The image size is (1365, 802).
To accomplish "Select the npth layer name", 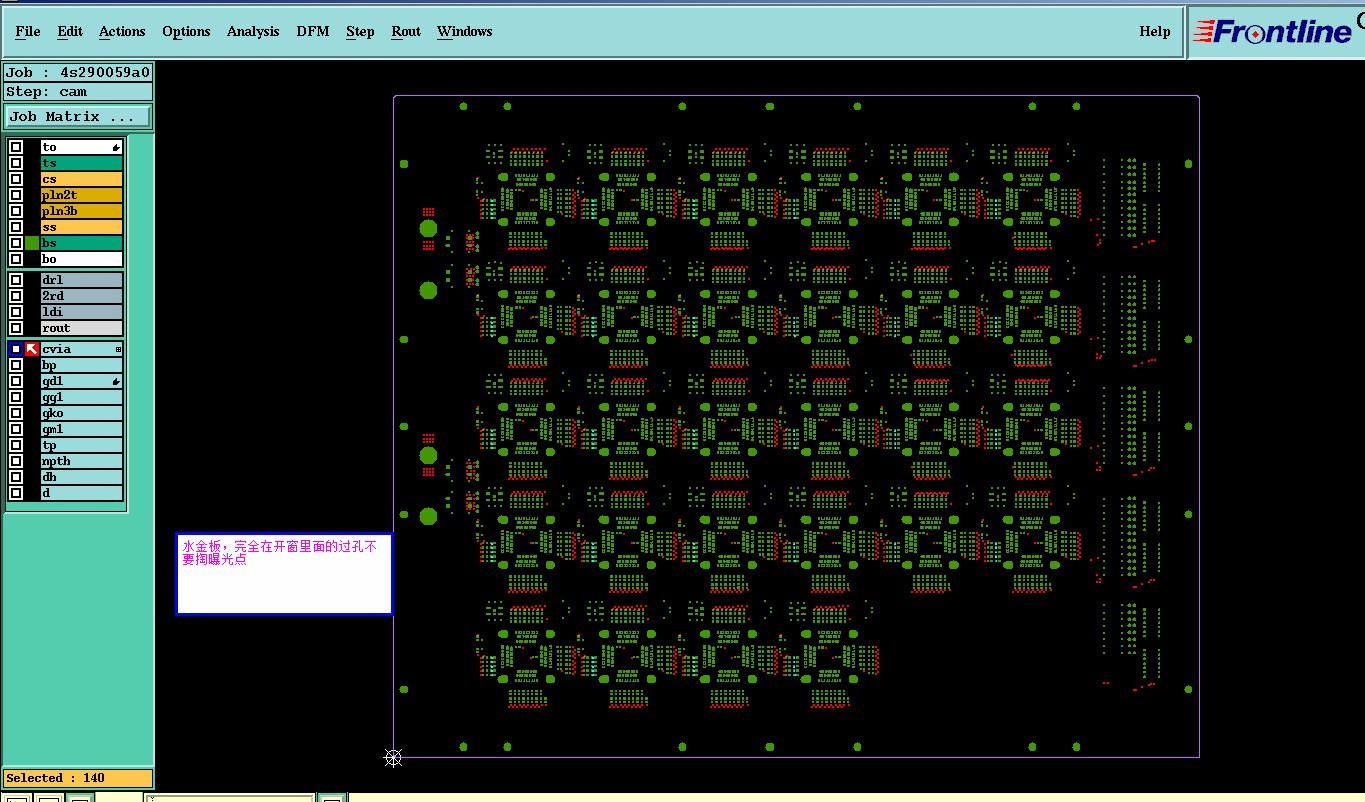I will (x=82, y=461).
